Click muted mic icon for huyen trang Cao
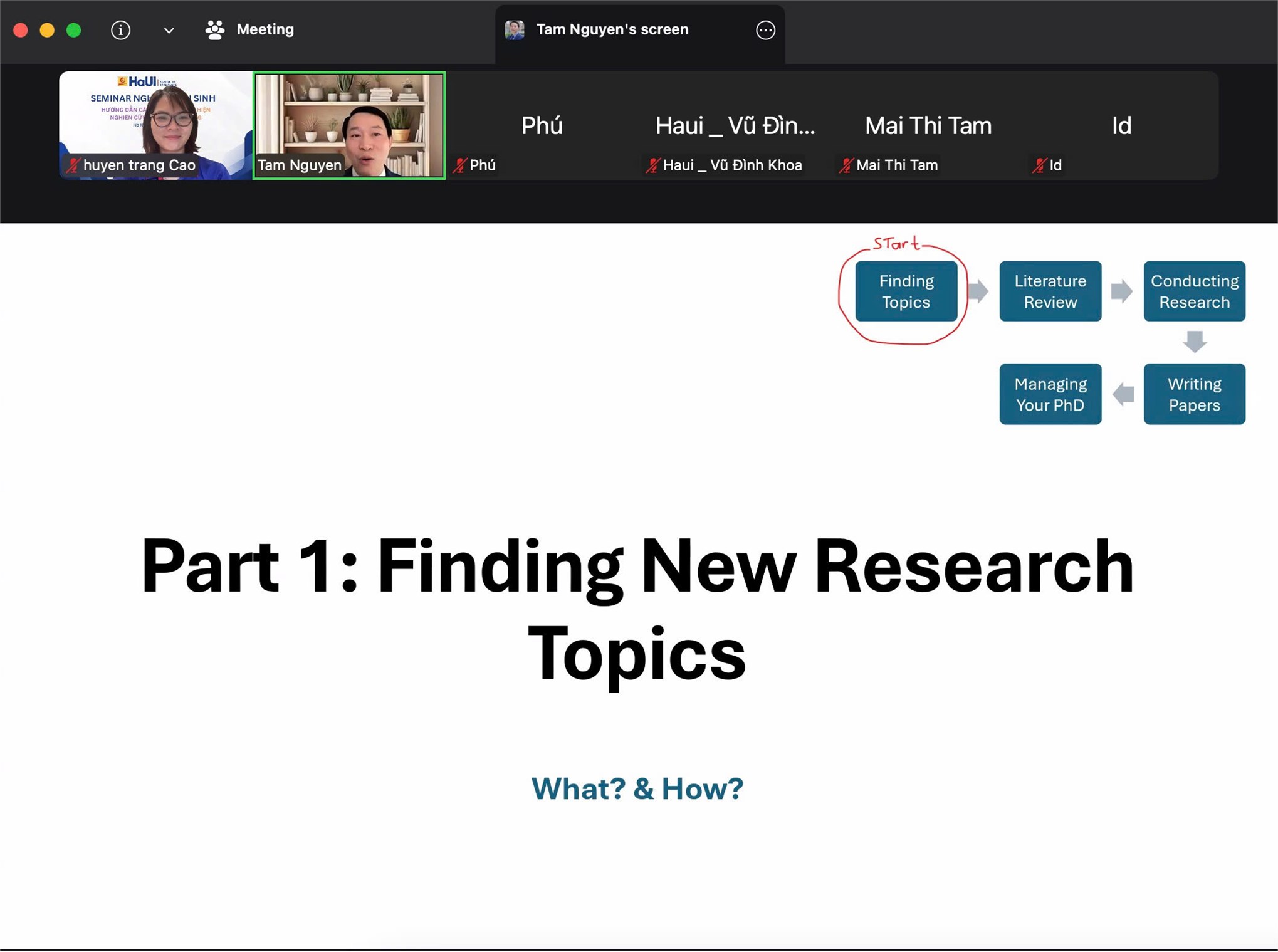Image resolution: width=1278 pixels, height=952 pixels. coord(74,165)
